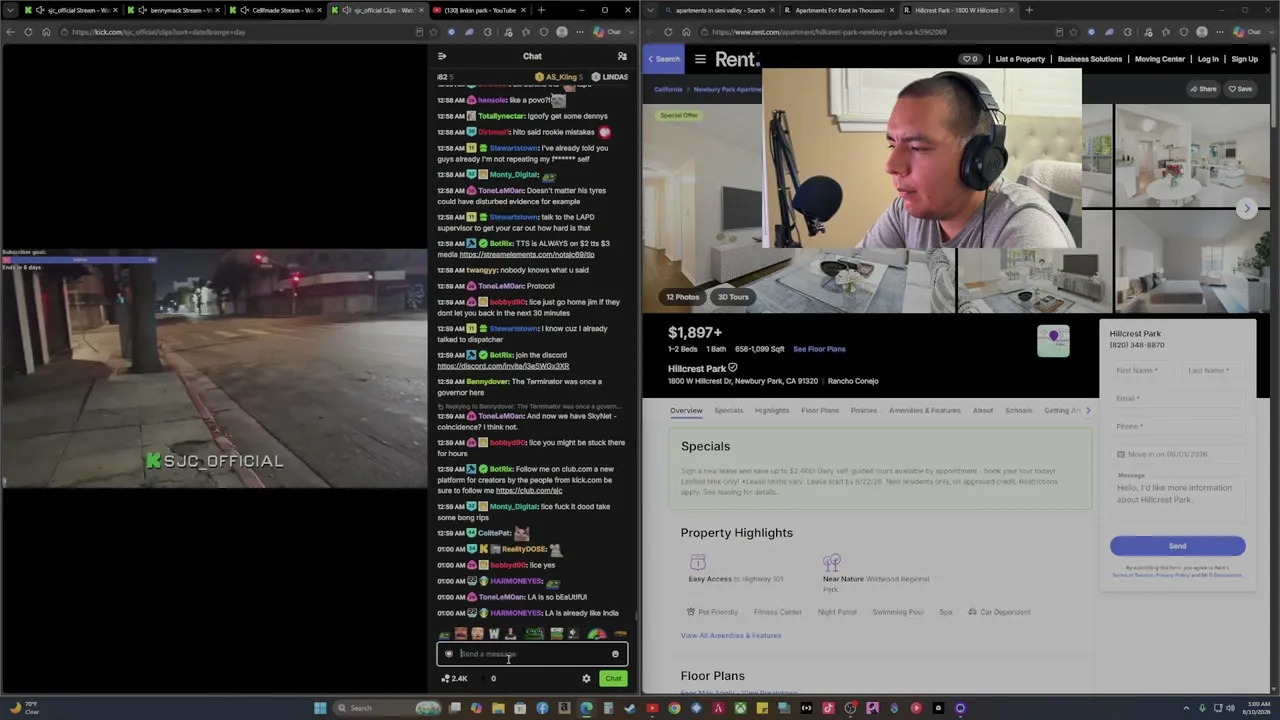Open 3D Tours for the listing
Viewport: 1280px width, 720px height.
(733, 297)
